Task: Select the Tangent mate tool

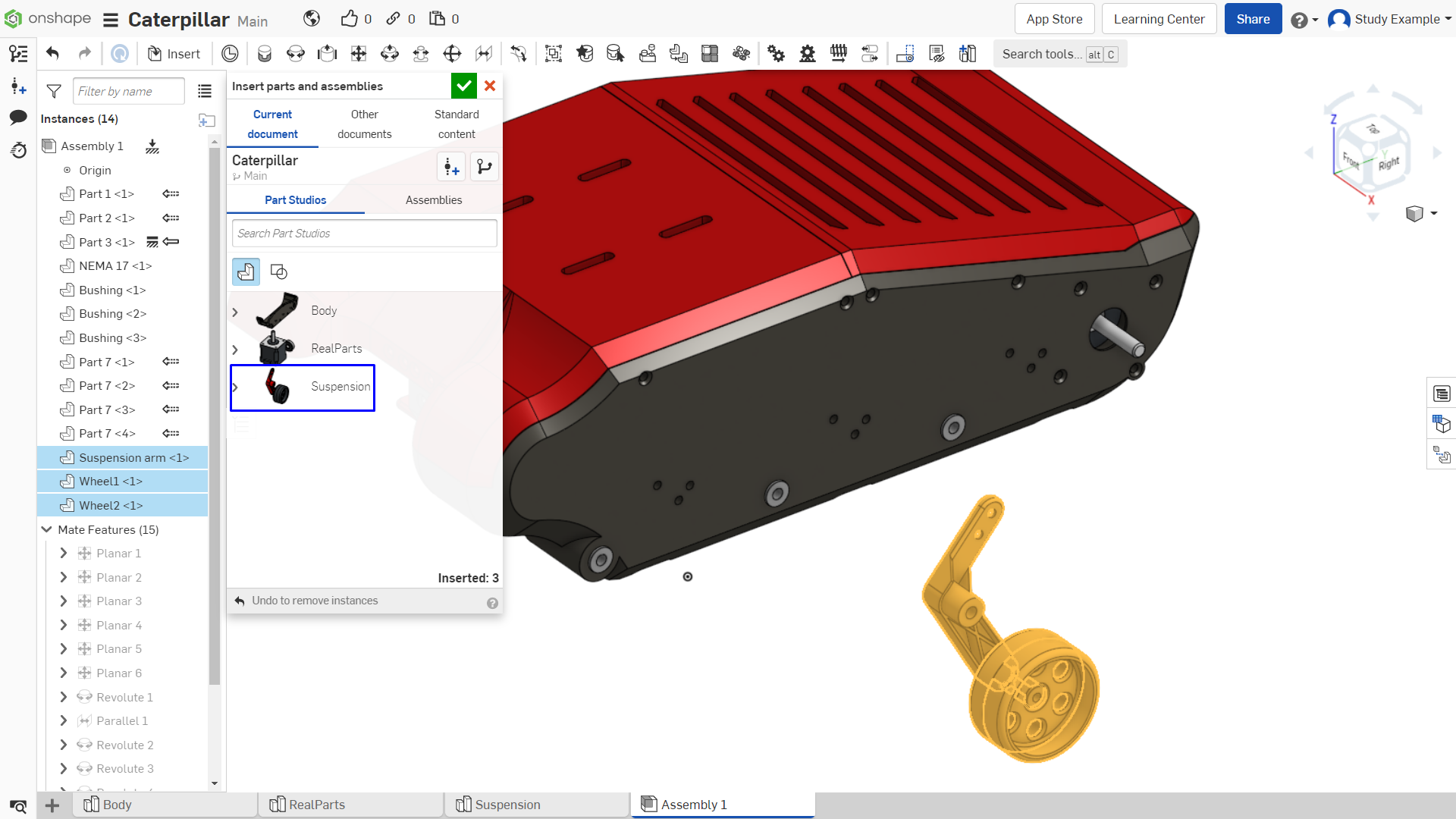Action: pos(519,54)
